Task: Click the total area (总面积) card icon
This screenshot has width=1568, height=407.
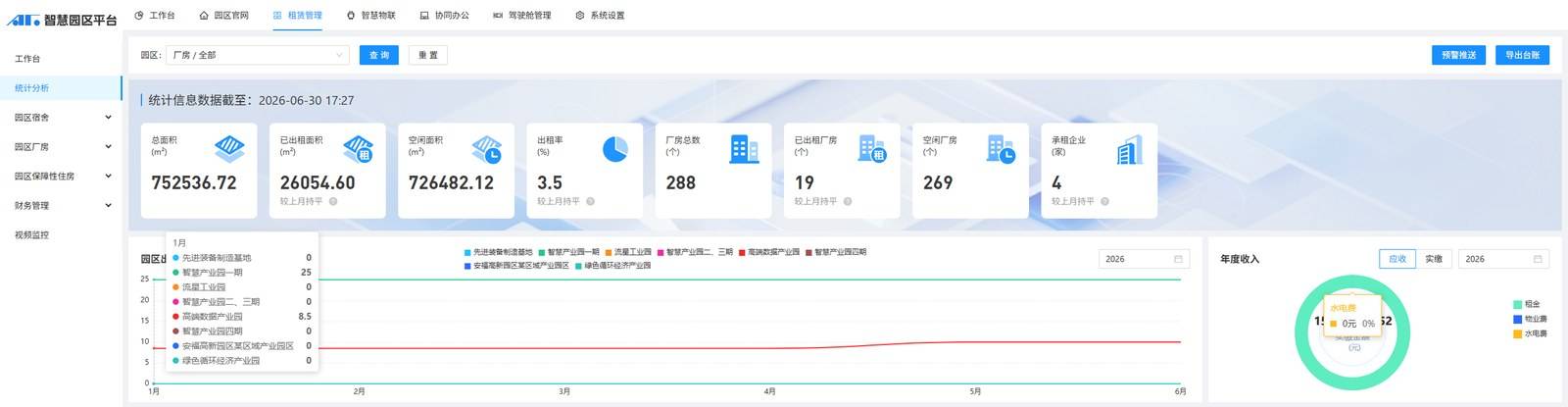Action: point(229,149)
